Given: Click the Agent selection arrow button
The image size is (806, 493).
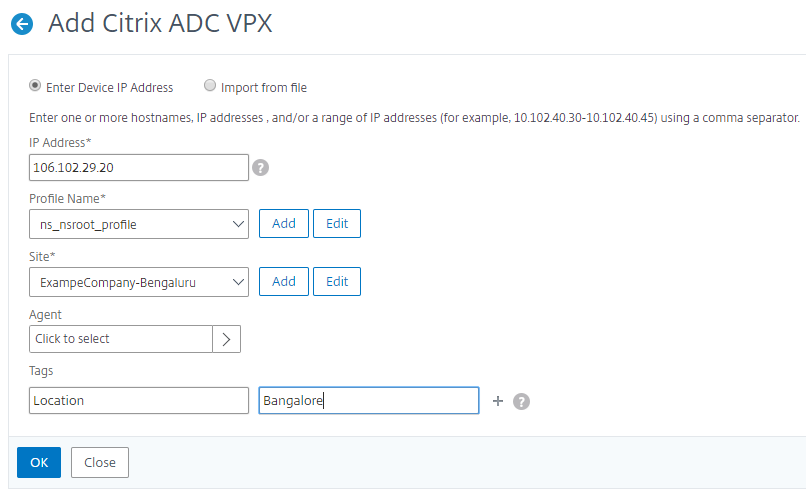Looking at the screenshot, I should click(x=227, y=339).
